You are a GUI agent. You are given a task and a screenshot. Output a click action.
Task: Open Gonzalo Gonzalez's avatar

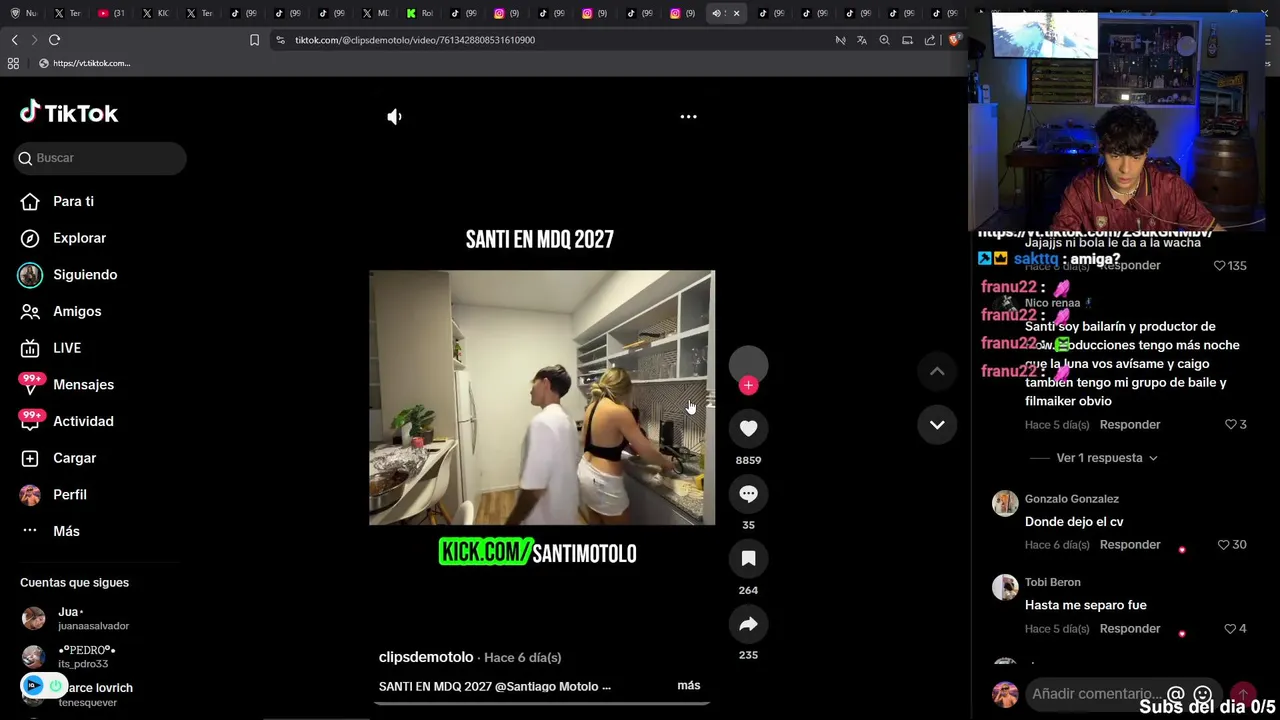pos(1005,503)
